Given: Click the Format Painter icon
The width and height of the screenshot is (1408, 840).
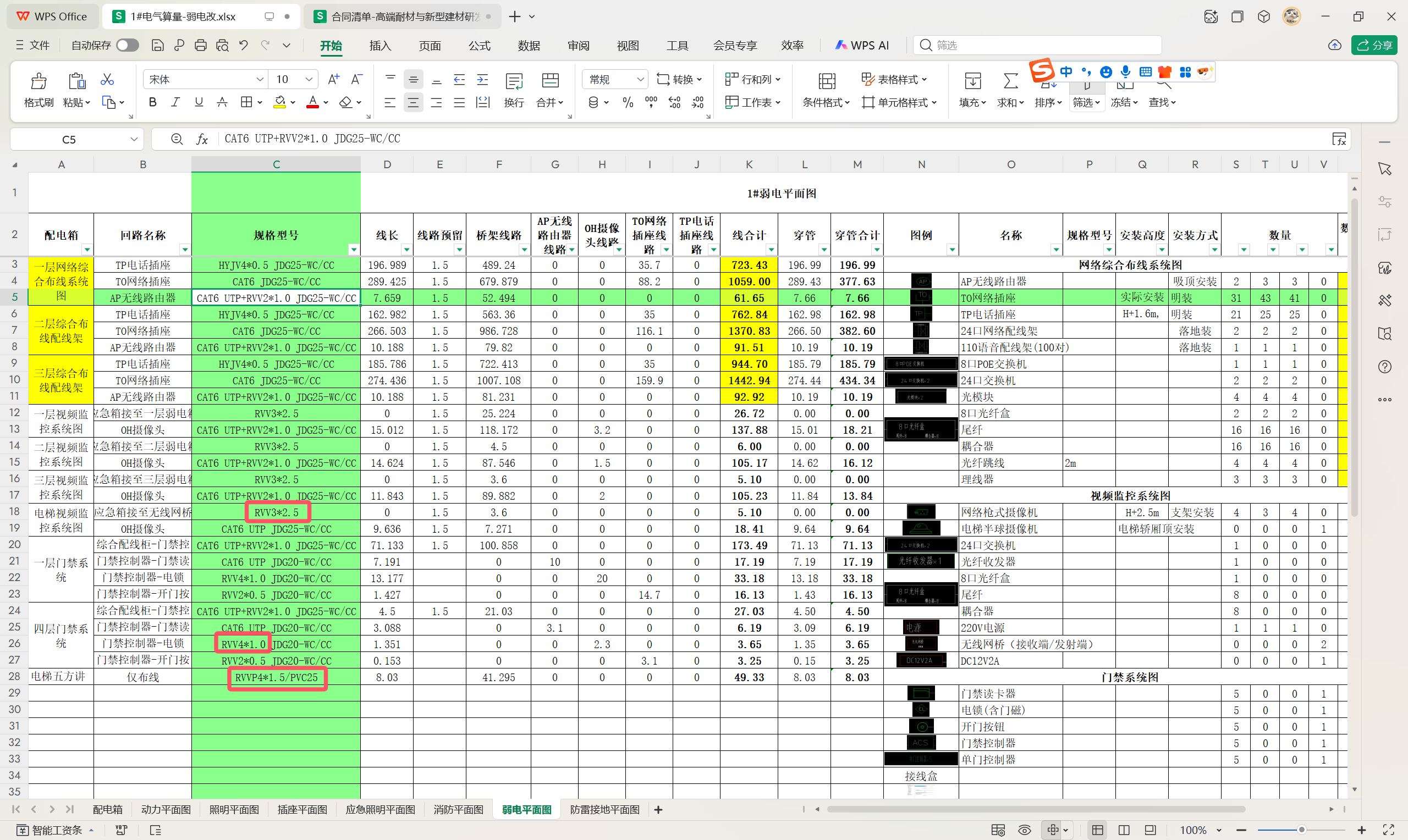Looking at the screenshot, I should click(38, 81).
